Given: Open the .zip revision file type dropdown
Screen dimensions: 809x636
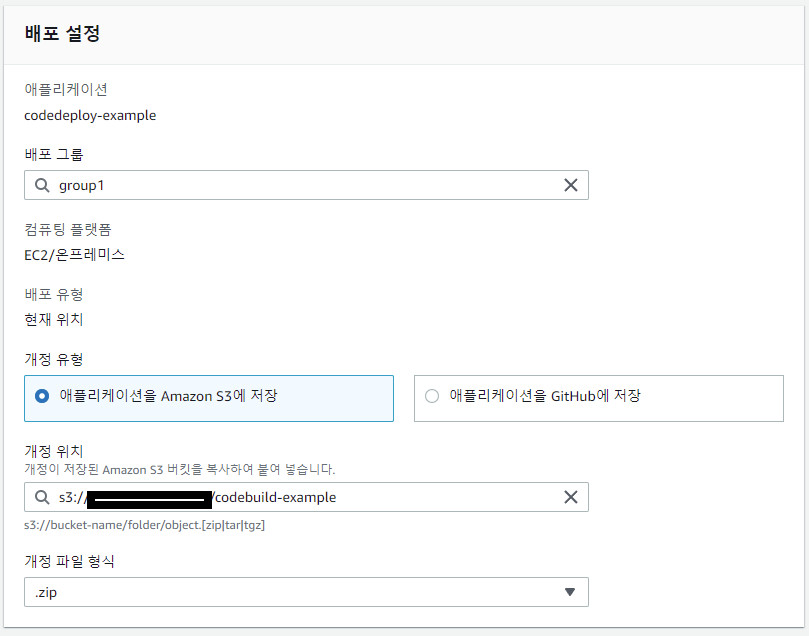Looking at the screenshot, I should [x=306, y=592].
